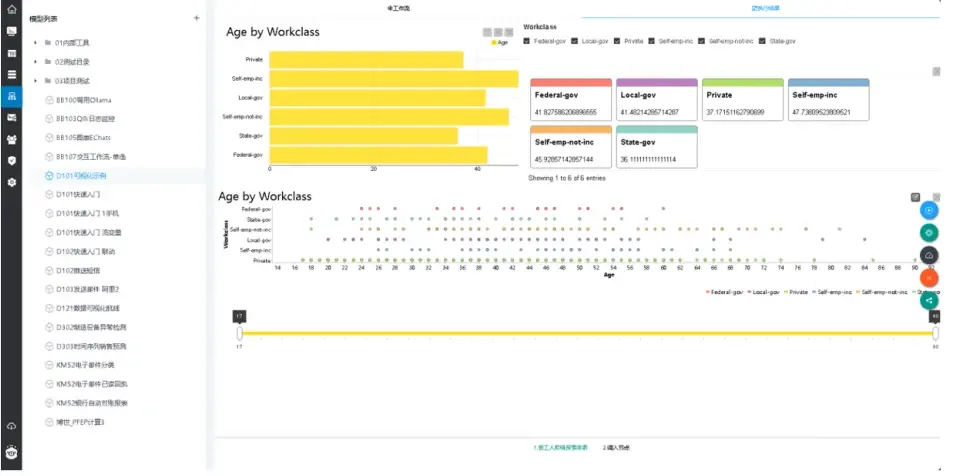Click the orange close floating button
Image resolution: width=974 pixels, height=476 pixels.
pos(929,277)
